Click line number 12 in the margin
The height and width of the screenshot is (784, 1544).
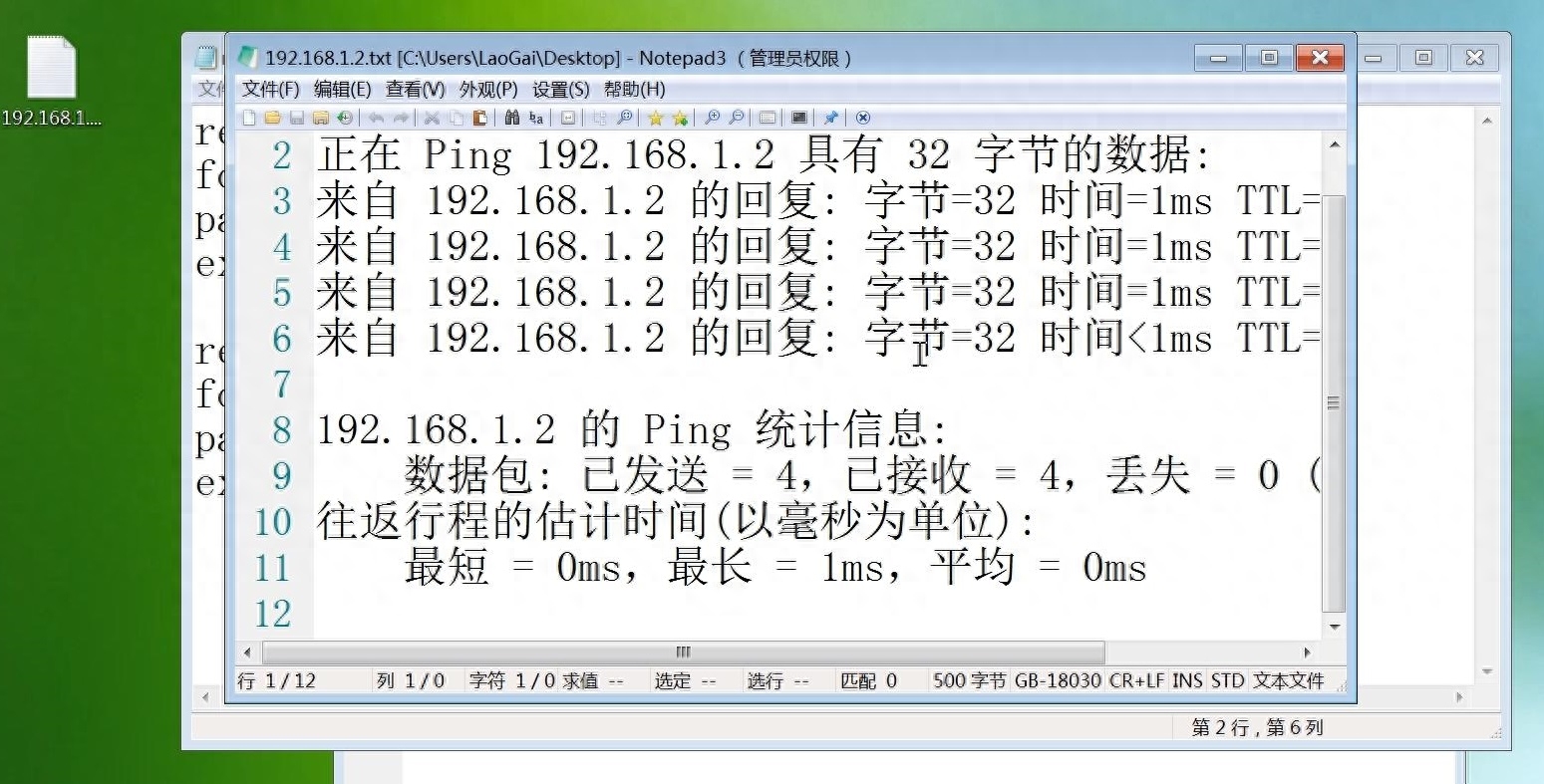point(273,614)
